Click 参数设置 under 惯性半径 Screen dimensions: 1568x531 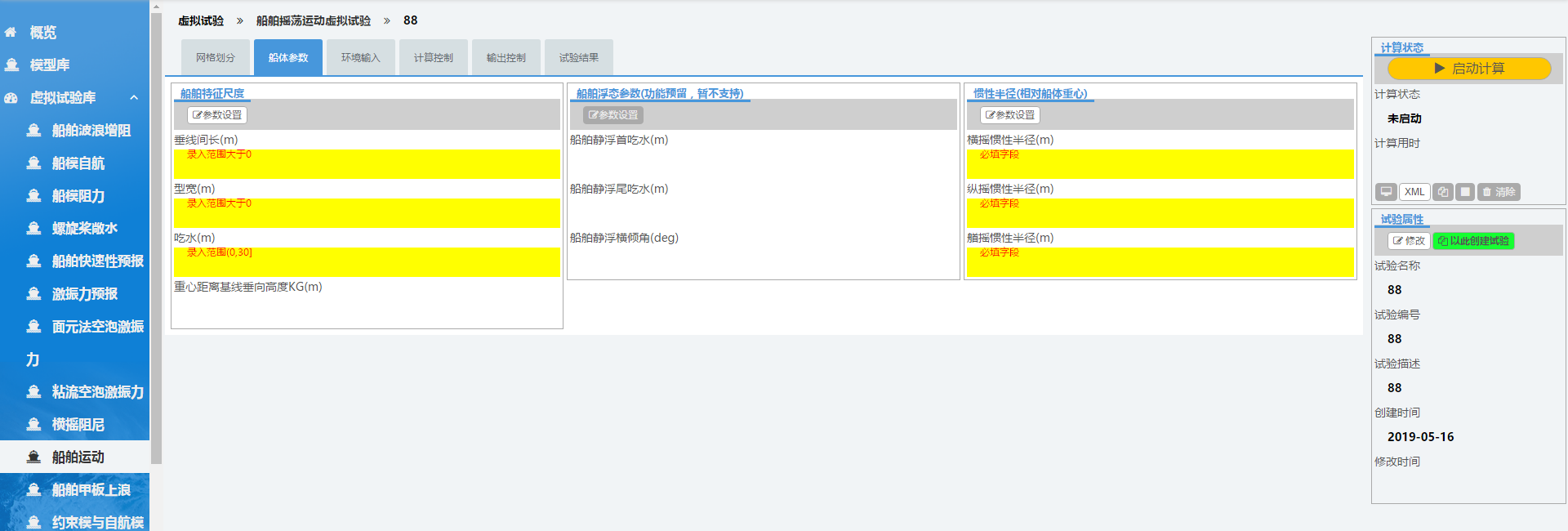(x=1010, y=115)
